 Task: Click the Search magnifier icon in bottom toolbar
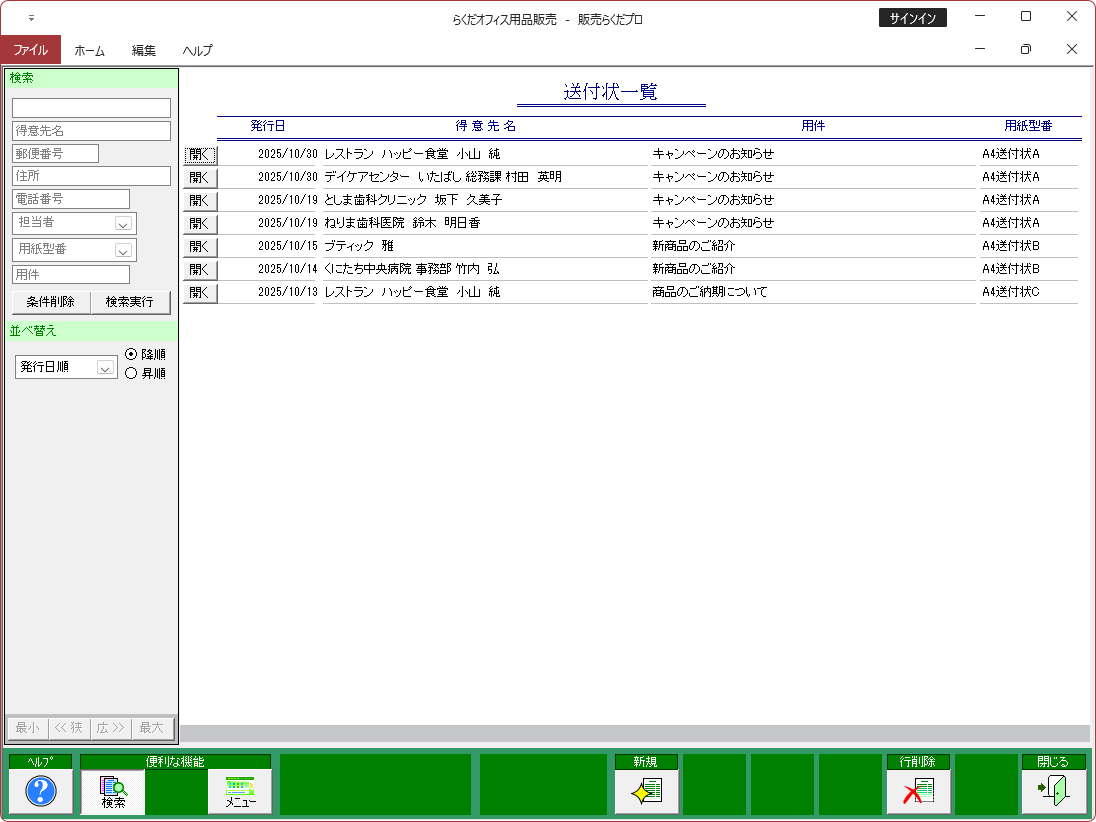(x=113, y=791)
